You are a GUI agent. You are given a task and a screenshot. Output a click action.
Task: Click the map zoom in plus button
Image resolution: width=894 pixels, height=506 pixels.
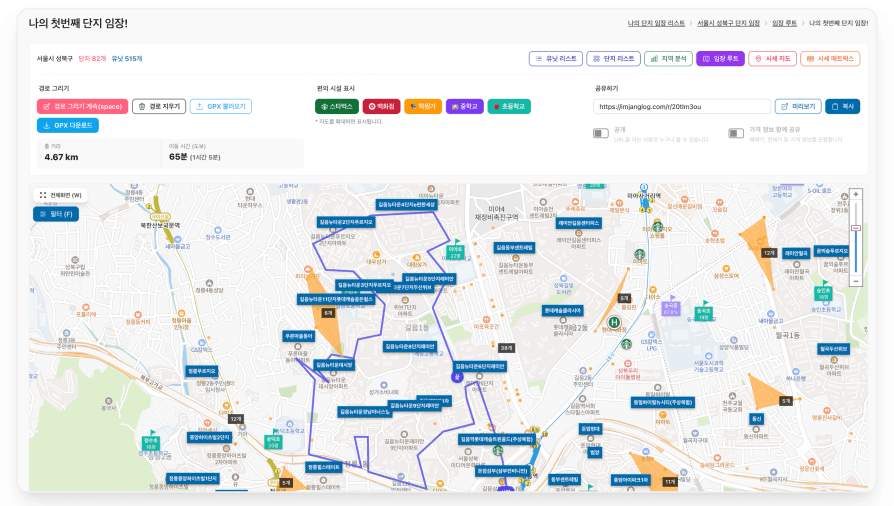855,194
